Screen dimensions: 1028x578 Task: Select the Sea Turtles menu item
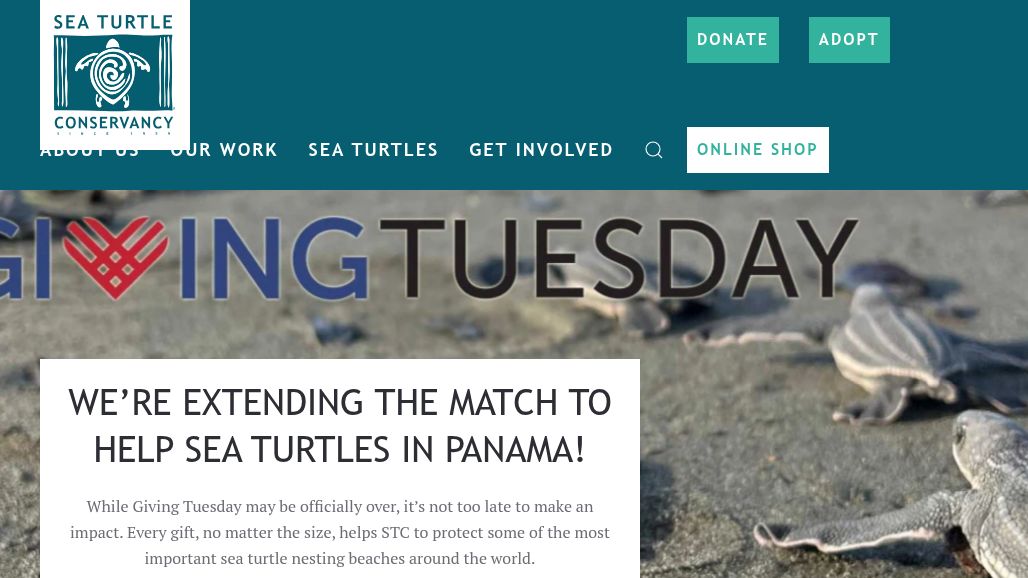pos(373,150)
